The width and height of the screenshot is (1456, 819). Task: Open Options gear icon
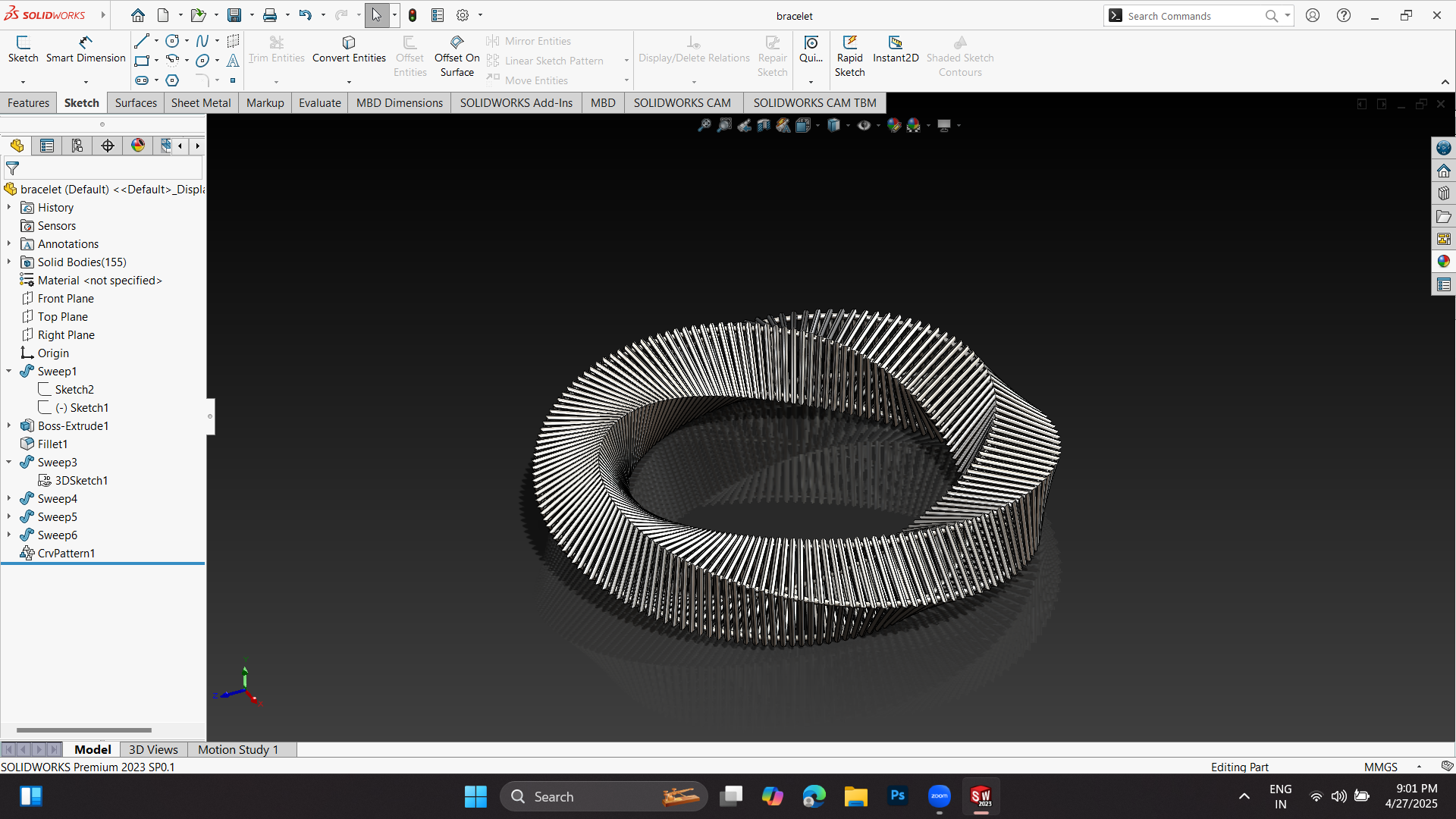pos(463,15)
